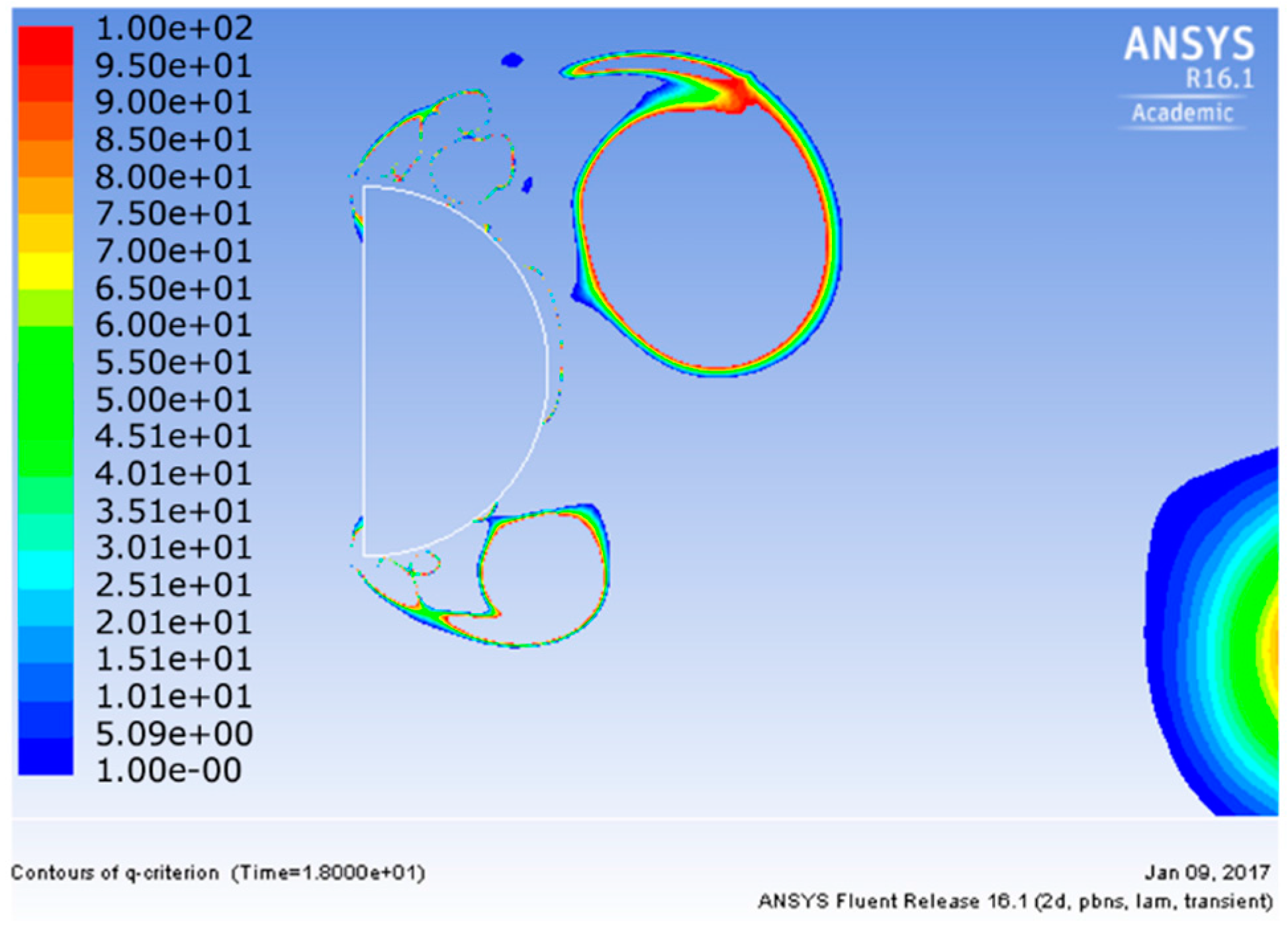The width and height of the screenshot is (1288, 934).
Task: Pick the cyan 2.51e+01 legend color band
Action: [x=46, y=571]
